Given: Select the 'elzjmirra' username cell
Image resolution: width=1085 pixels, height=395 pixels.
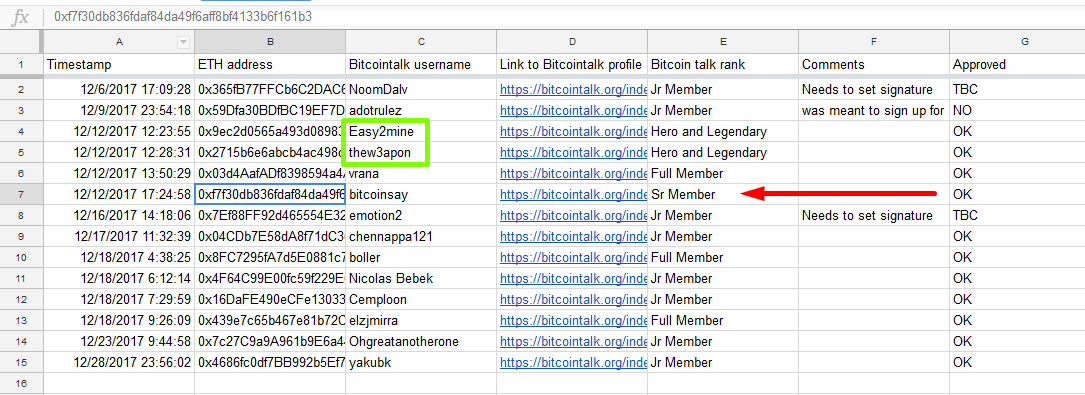Looking at the screenshot, I should pyautogui.click(x=421, y=320).
